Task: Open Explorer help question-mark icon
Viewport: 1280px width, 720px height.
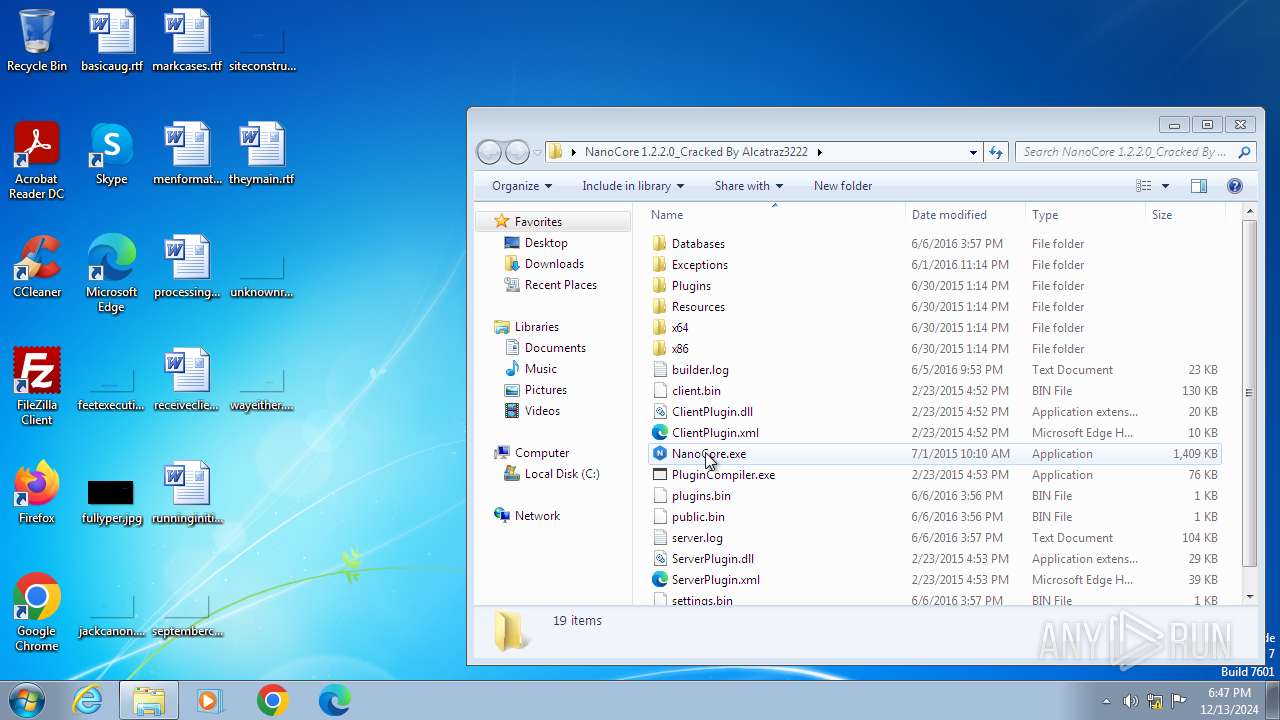Action: pyautogui.click(x=1234, y=186)
